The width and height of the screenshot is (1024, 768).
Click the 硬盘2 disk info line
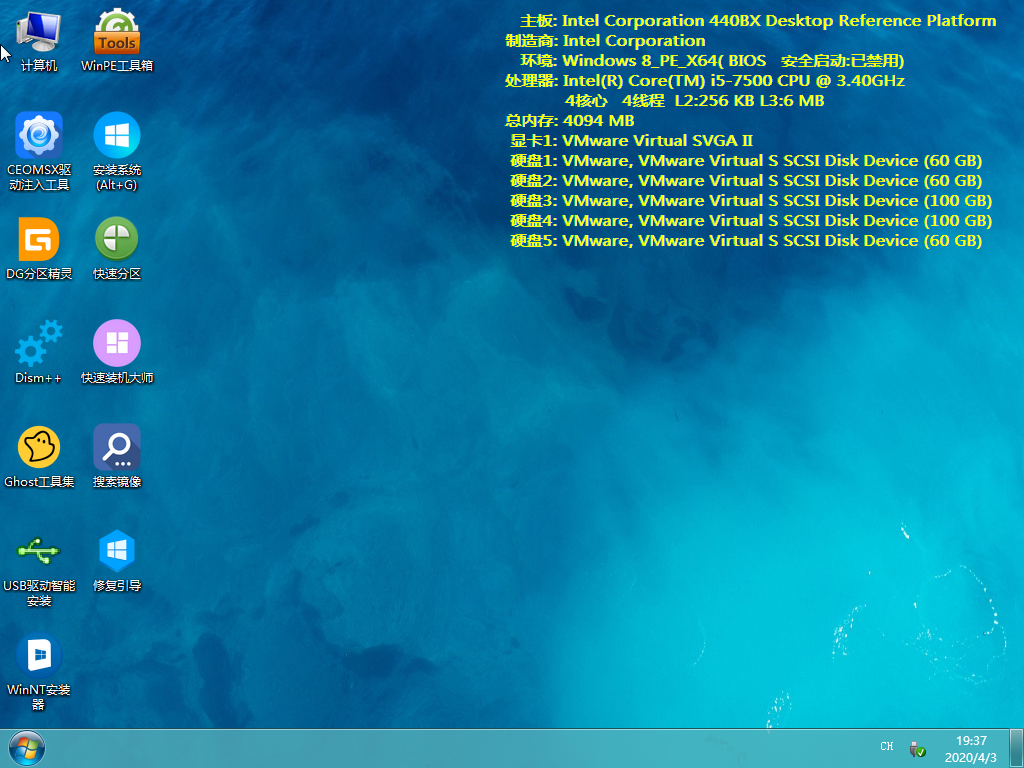(x=746, y=181)
